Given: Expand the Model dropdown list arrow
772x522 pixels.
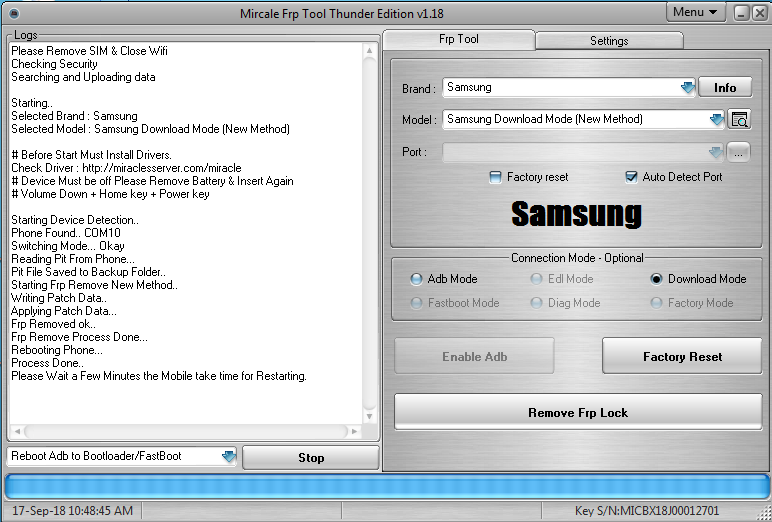Looking at the screenshot, I should point(716,119).
